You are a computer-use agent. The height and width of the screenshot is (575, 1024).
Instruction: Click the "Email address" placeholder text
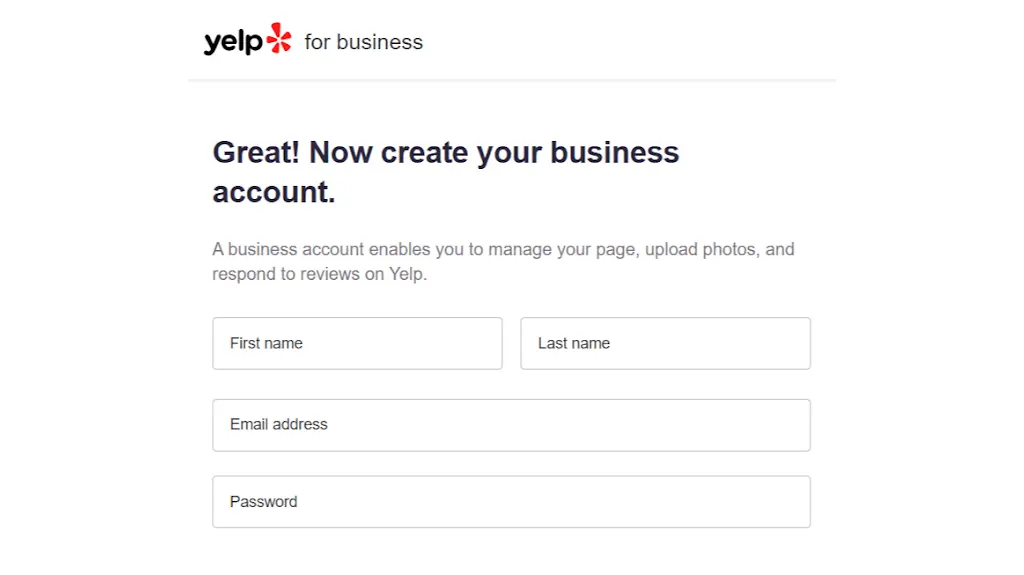pyautogui.click(x=279, y=424)
